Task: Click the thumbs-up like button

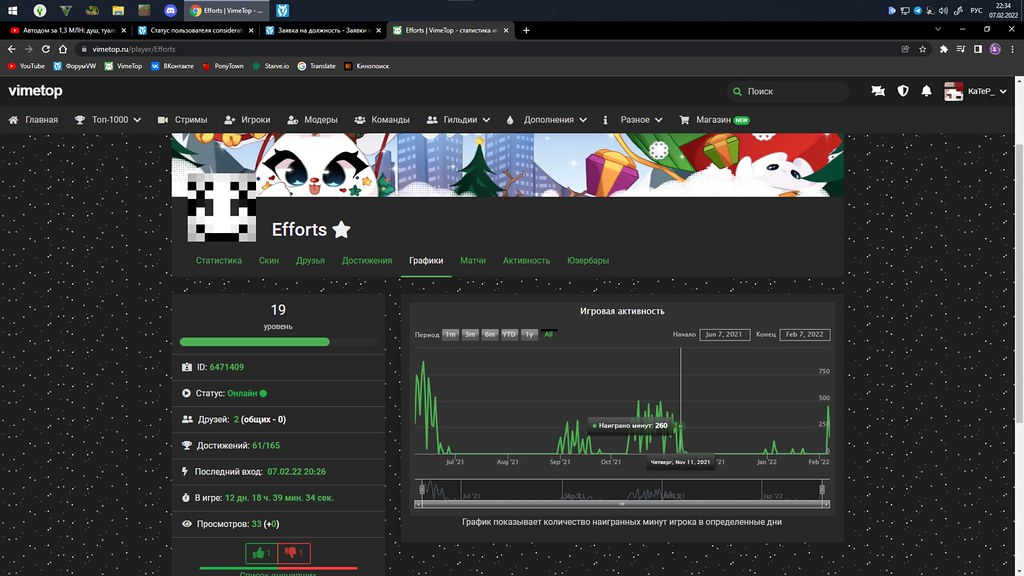Action: (x=261, y=553)
